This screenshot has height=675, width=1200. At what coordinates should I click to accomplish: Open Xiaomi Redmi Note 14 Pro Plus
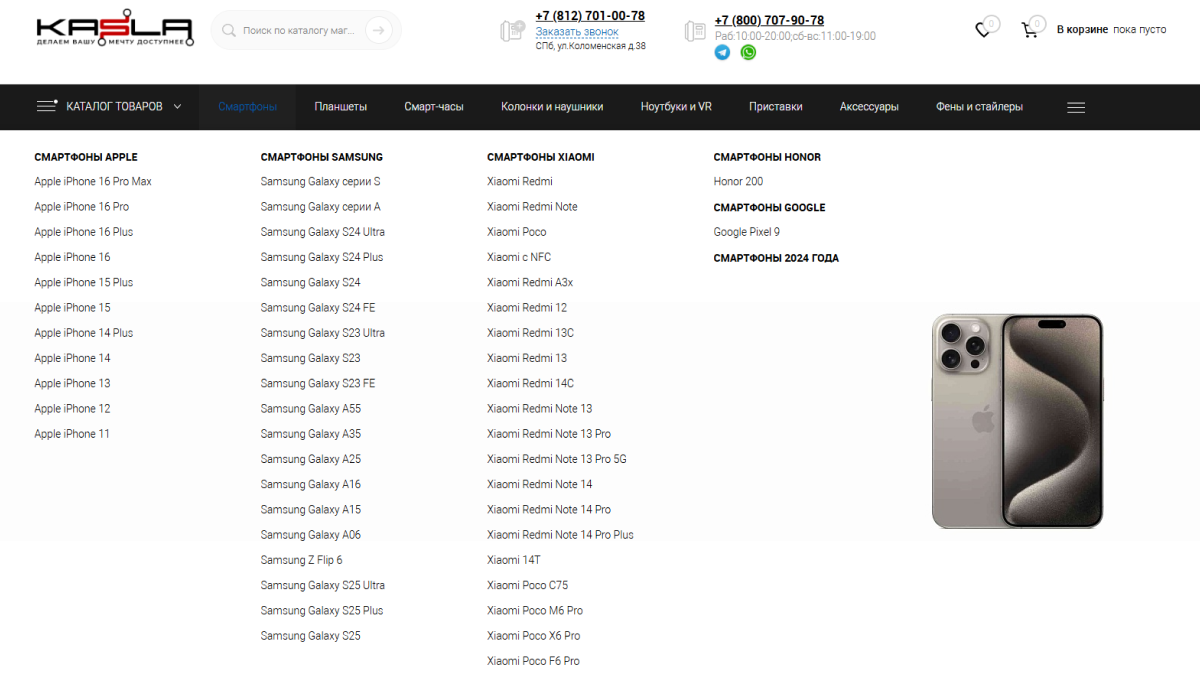coord(560,535)
